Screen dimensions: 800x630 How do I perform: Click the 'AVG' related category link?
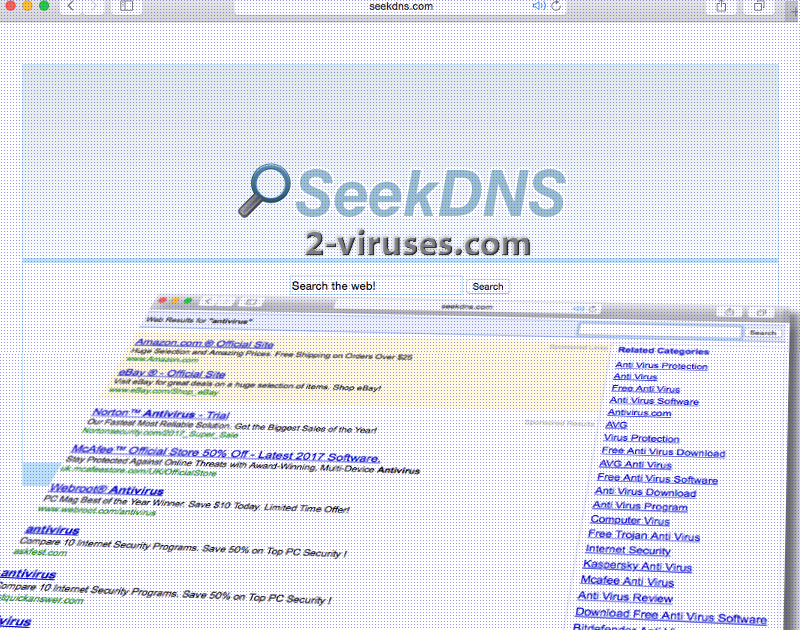point(616,425)
